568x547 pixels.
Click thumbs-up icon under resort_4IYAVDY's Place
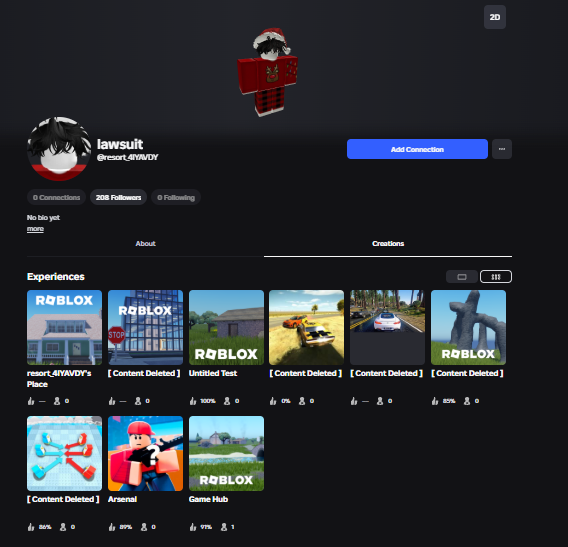point(31,401)
